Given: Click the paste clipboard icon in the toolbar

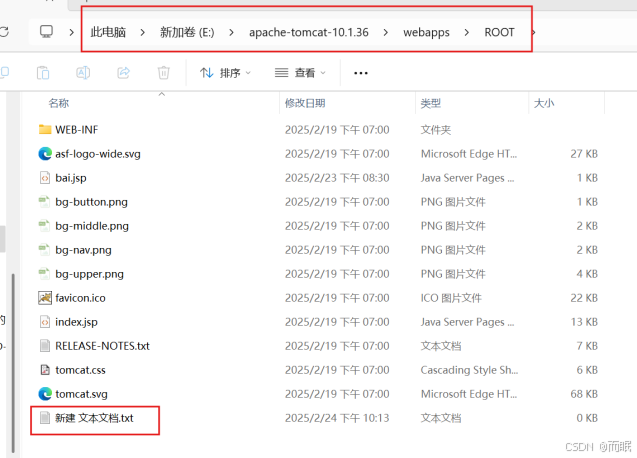Looking at the screenshot, I should (x=43, y=73).
